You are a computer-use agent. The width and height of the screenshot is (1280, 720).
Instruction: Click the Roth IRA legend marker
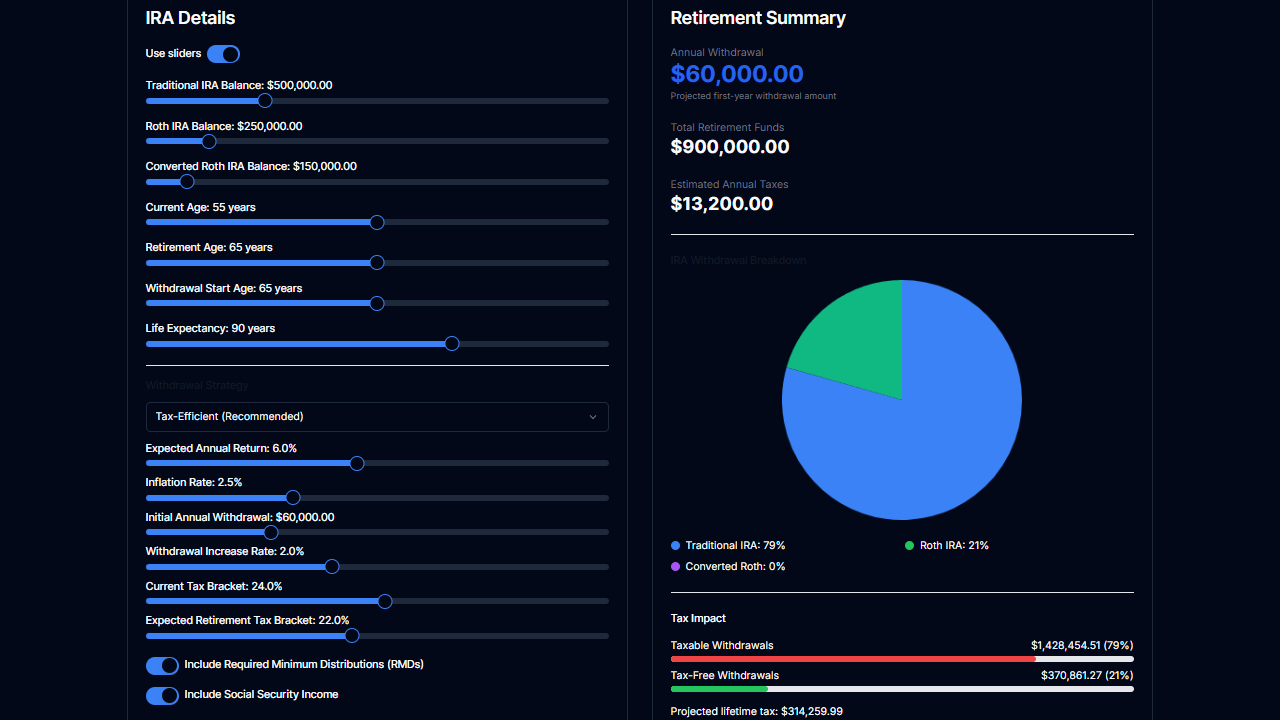click(907, 546)
